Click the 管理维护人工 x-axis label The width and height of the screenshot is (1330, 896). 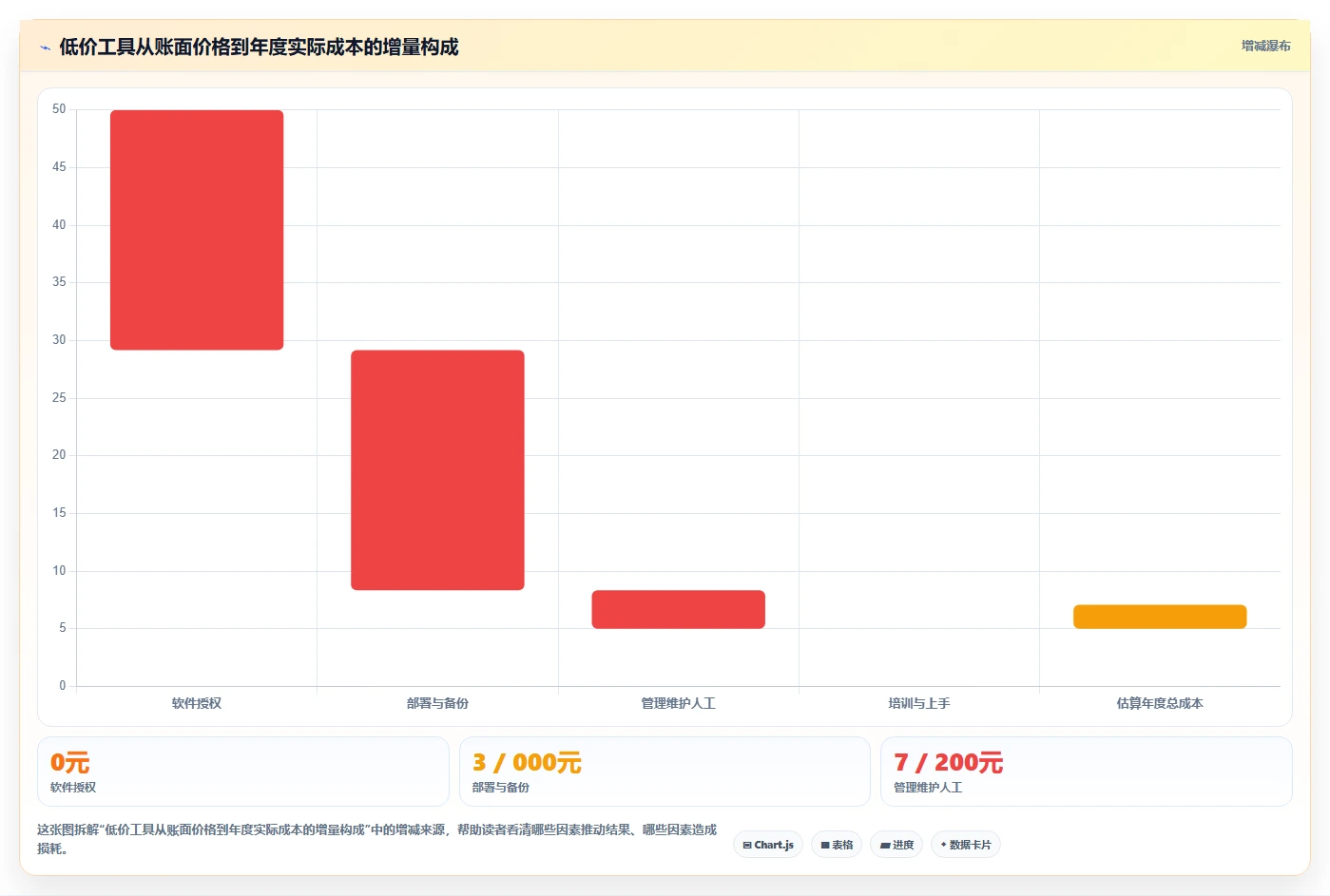pyautogui.click(x=678, y=703)
